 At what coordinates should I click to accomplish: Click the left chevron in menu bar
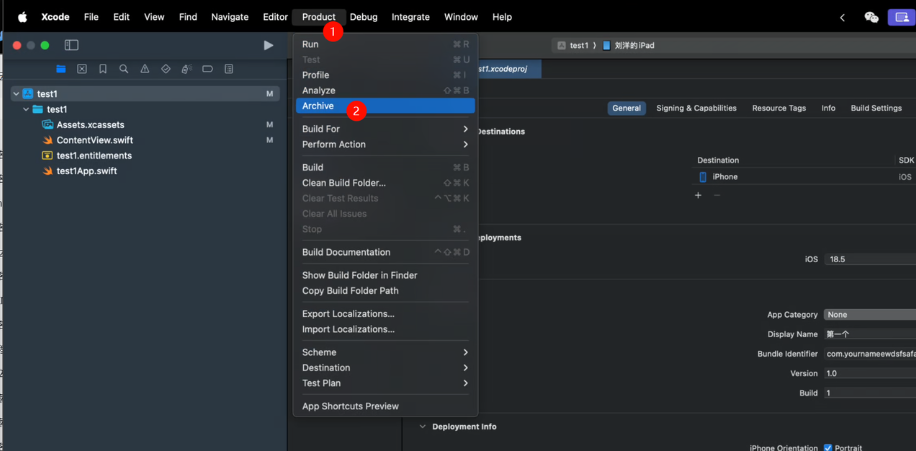coord(842,18)
